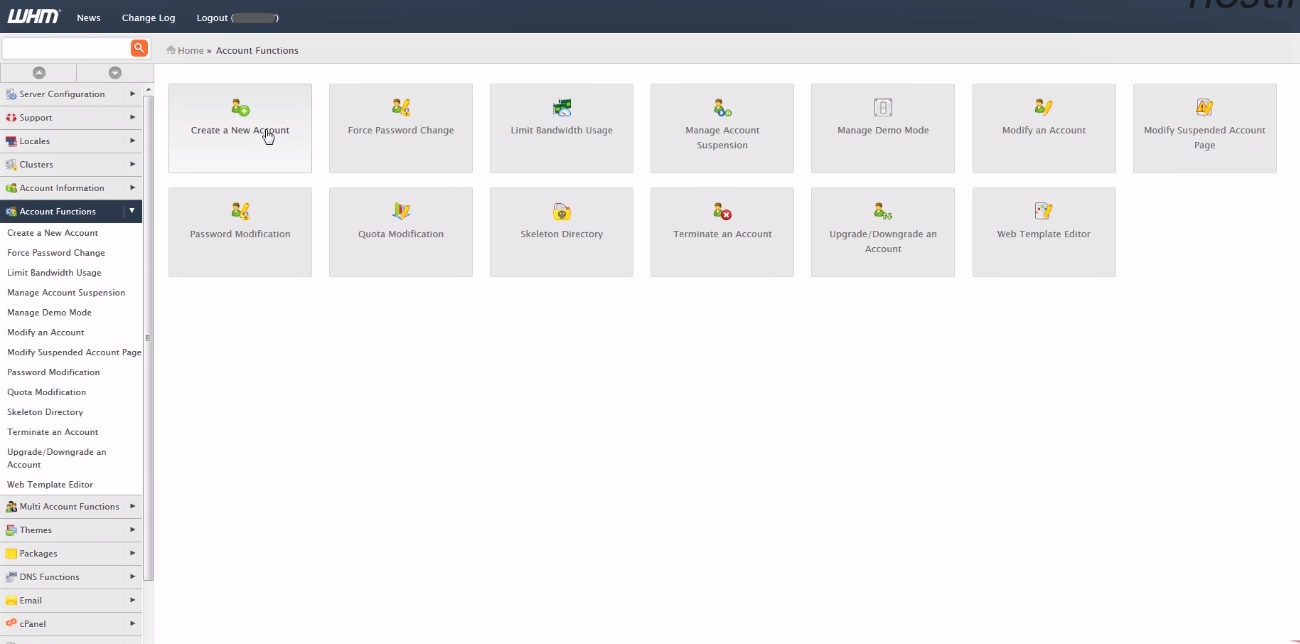
Task: Select Skeleton Directory in sidebar
Action: tap(45, 412)
